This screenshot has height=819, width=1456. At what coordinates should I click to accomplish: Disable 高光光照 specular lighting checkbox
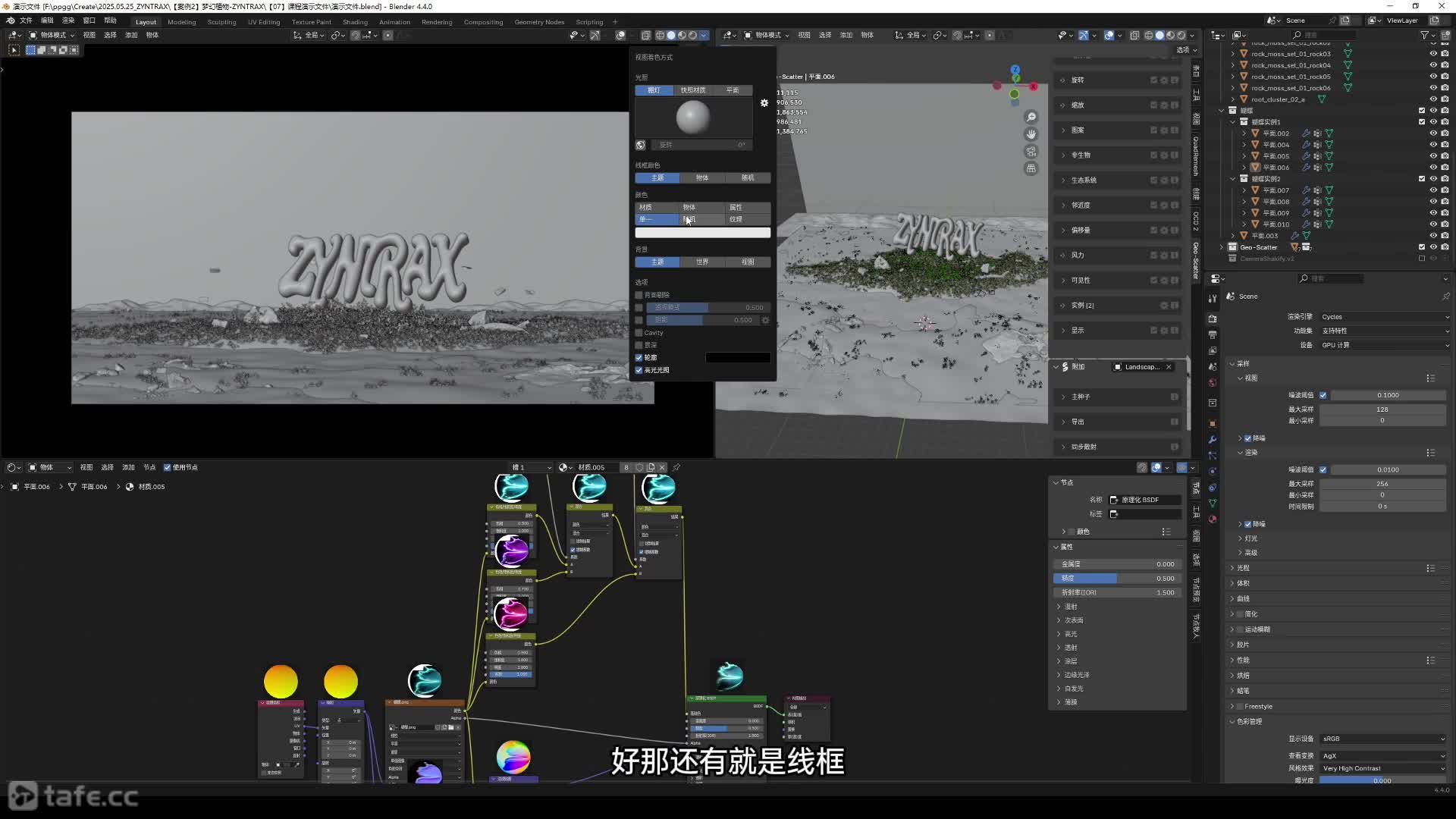tap(639, 370)
